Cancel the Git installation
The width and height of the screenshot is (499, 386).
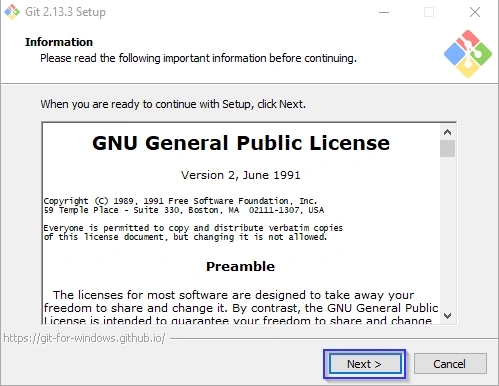pos(450,364)
